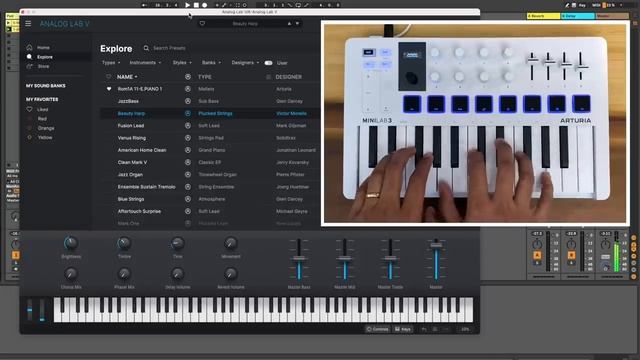Click the orange B button on the second return track
Image resolution: width=640 pixels, height=360 pixels.
pos(571,256)
